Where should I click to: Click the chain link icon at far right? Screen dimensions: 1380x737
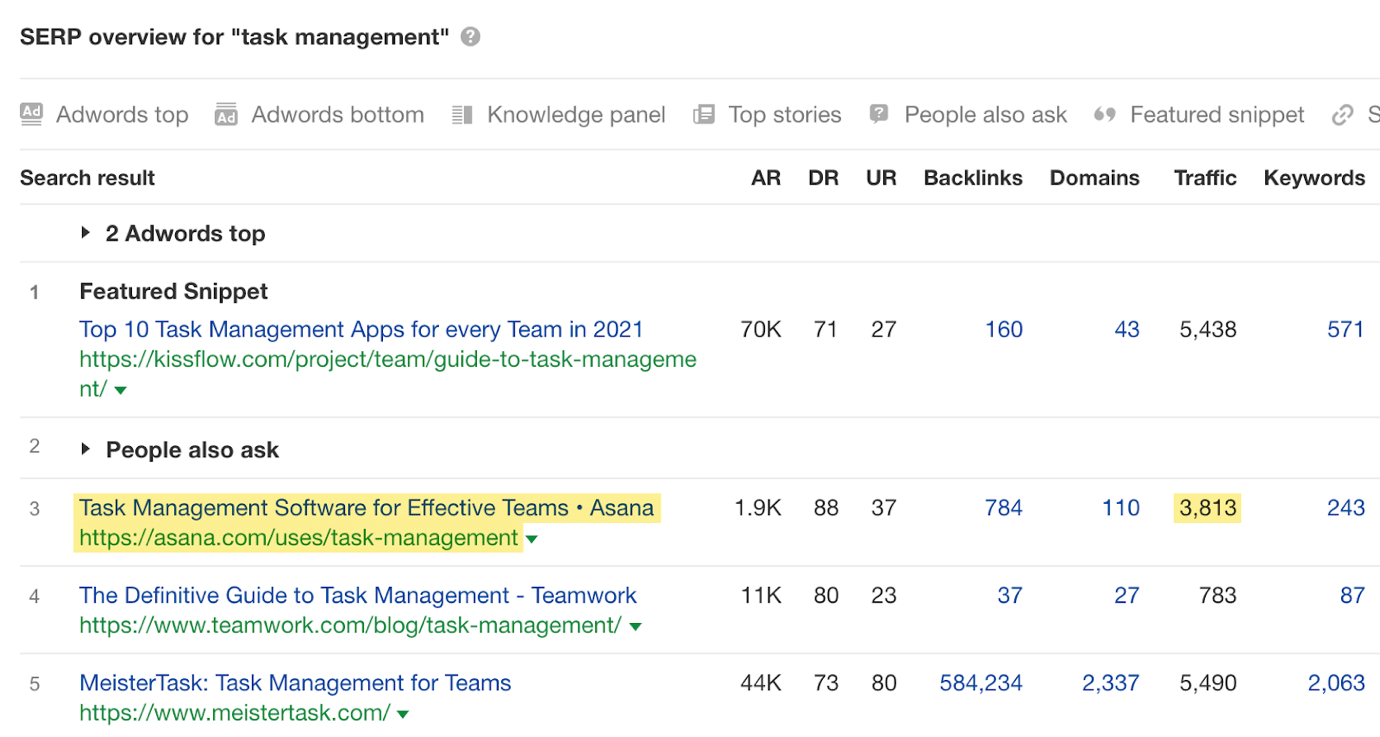1342,115
